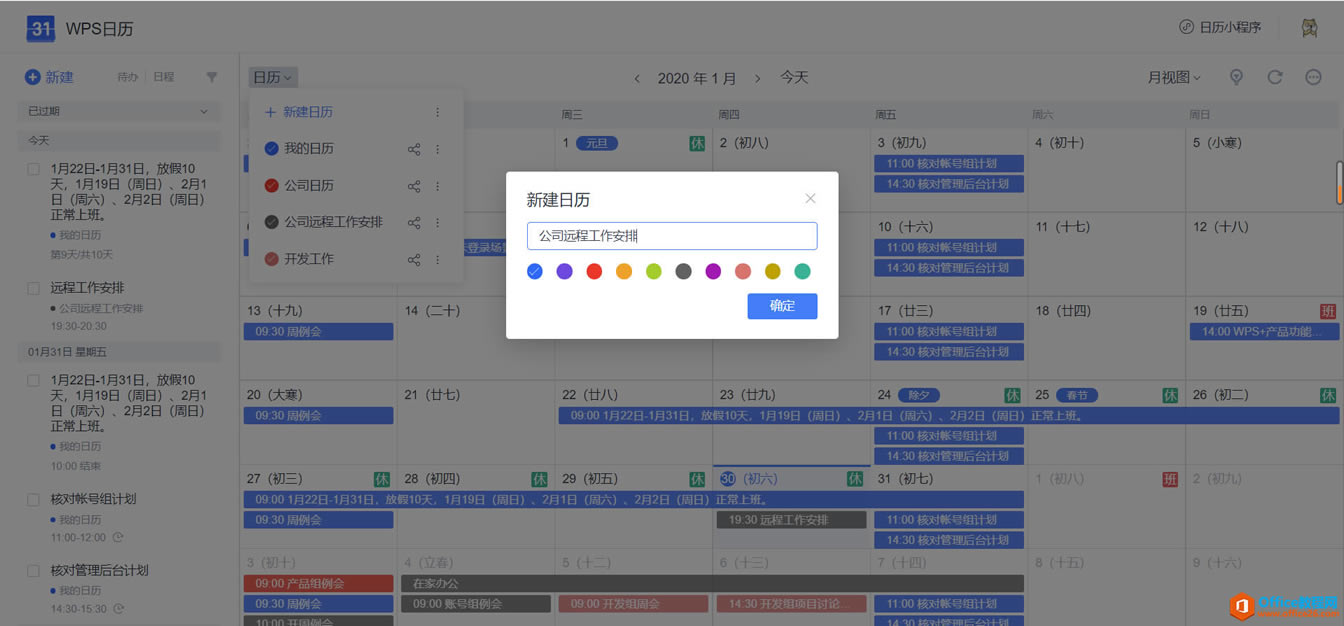Choose the salmon pink color swatch
The height and width of the screenshot is (626, 1344).
pyautogui.click(x=743, y=271)
